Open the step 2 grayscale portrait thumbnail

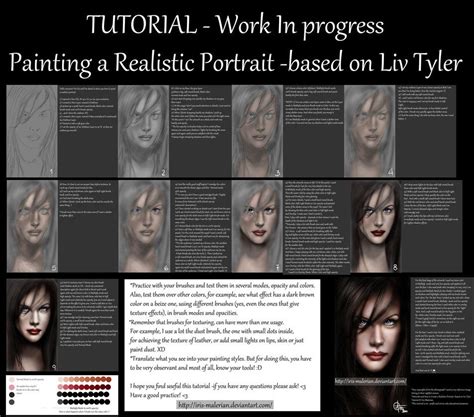coord(144,131)
